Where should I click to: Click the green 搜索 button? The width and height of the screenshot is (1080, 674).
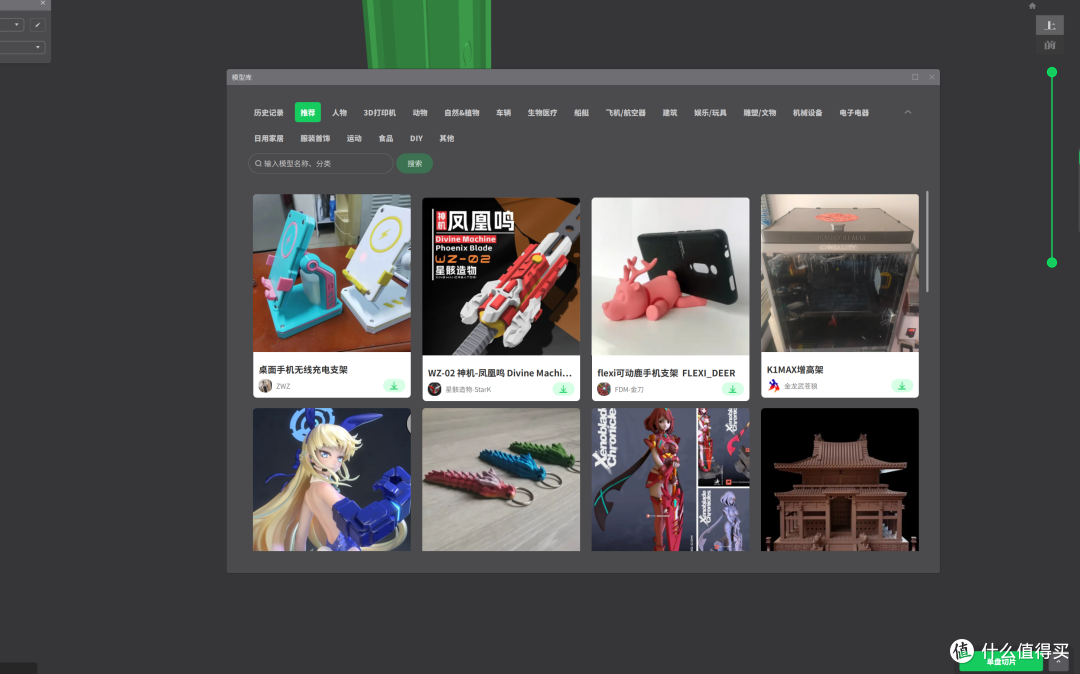tap(415, 163)
